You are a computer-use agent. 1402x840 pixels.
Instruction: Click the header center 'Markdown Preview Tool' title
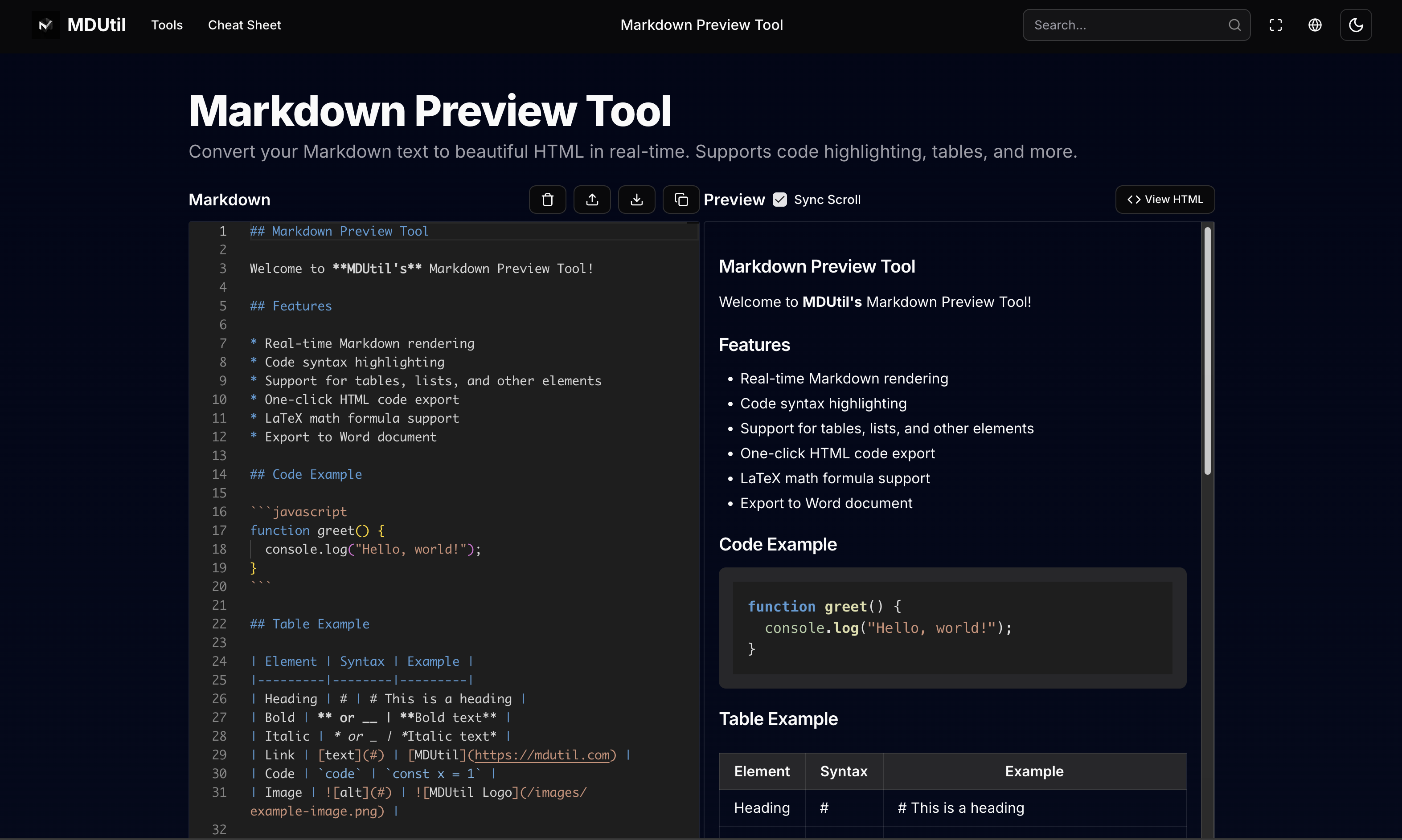[x=701, y=25]
